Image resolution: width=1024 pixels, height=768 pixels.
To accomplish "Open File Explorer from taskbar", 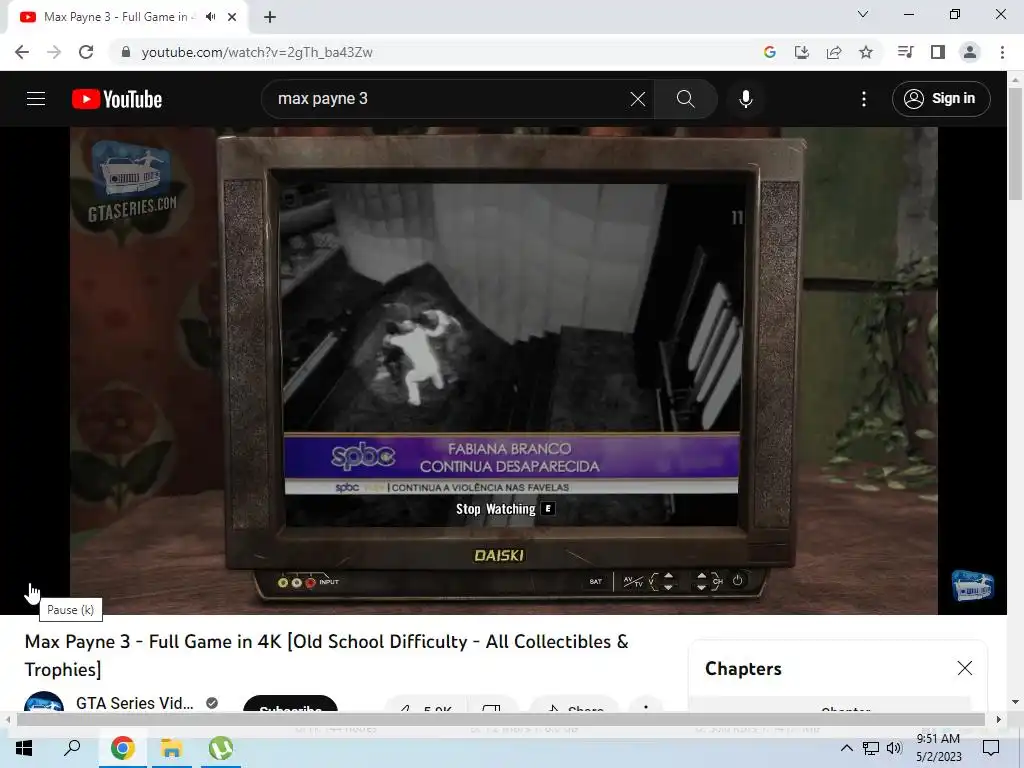I will point(172,748).
